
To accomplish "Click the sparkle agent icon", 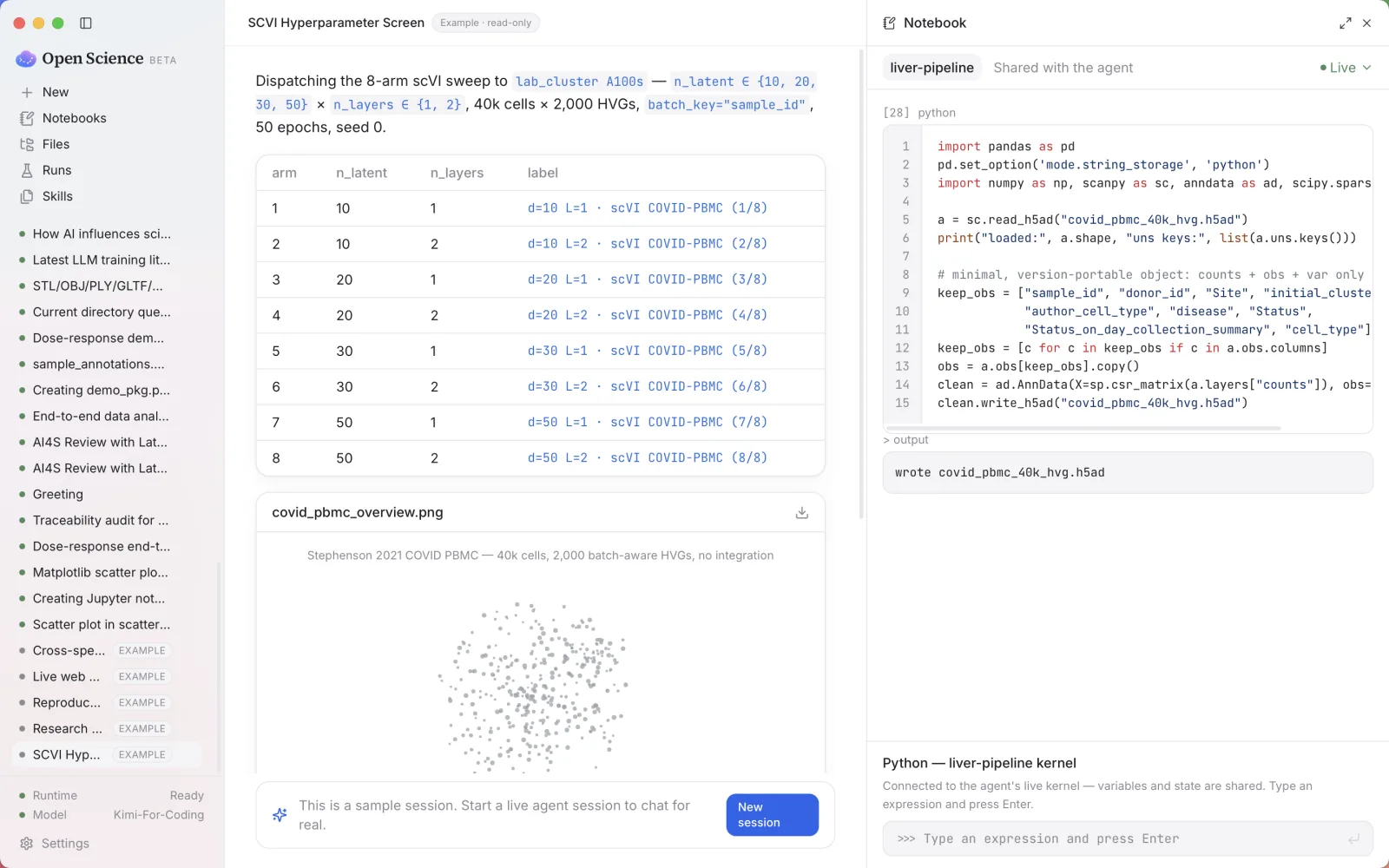I will 280,815.
